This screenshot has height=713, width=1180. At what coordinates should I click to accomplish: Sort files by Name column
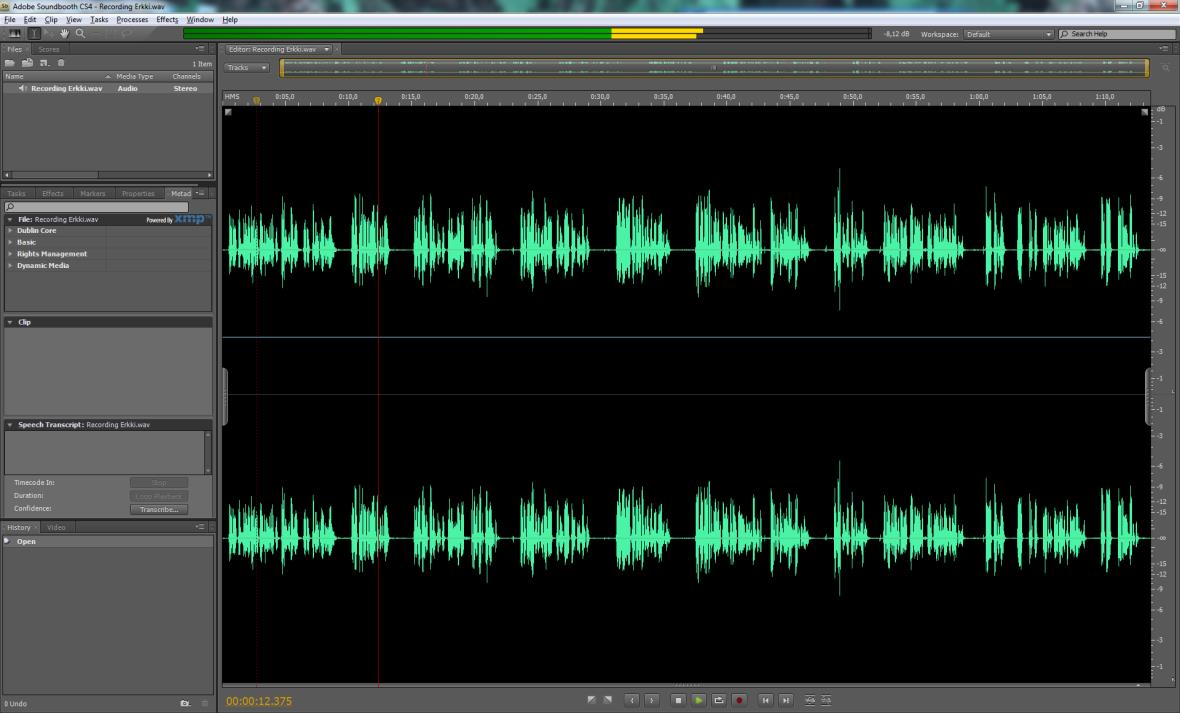point(57,76)
